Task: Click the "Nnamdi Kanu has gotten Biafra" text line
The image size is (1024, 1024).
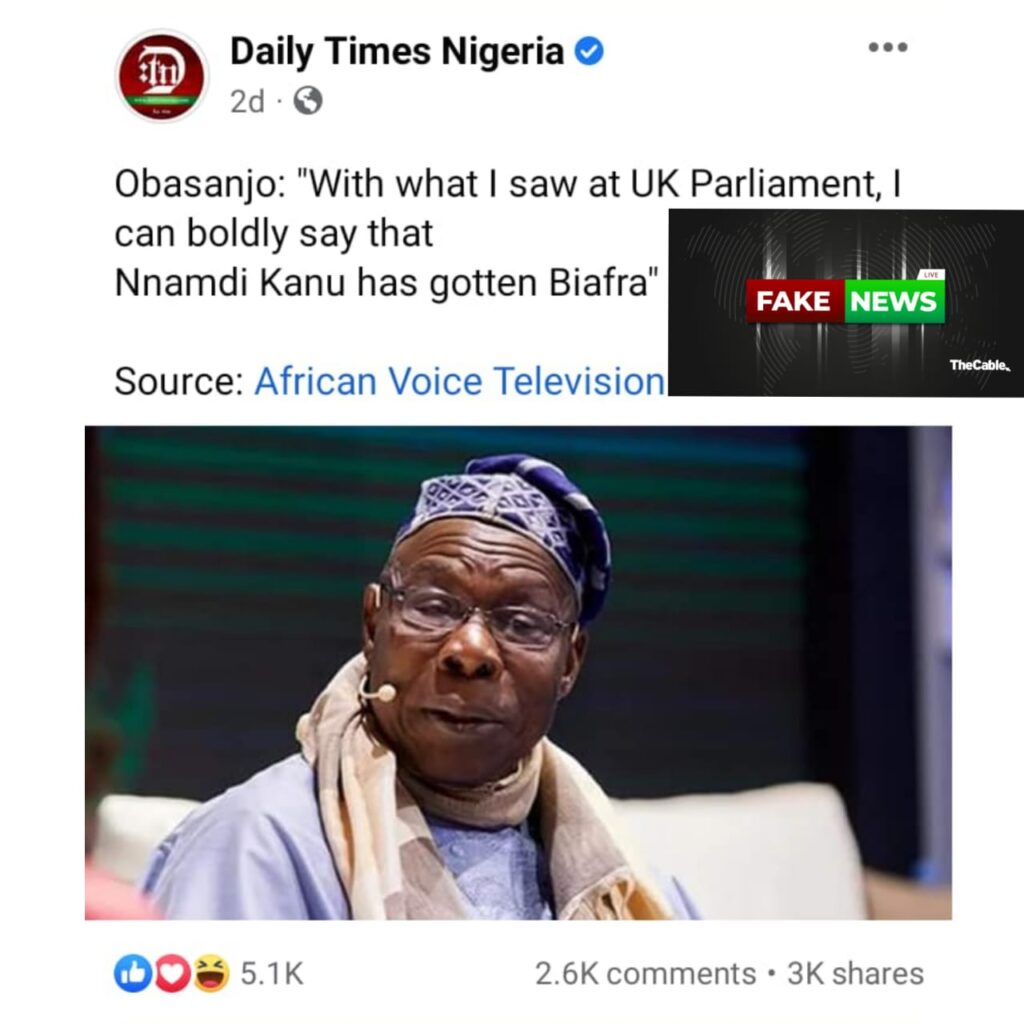Action: coord(387,283)
